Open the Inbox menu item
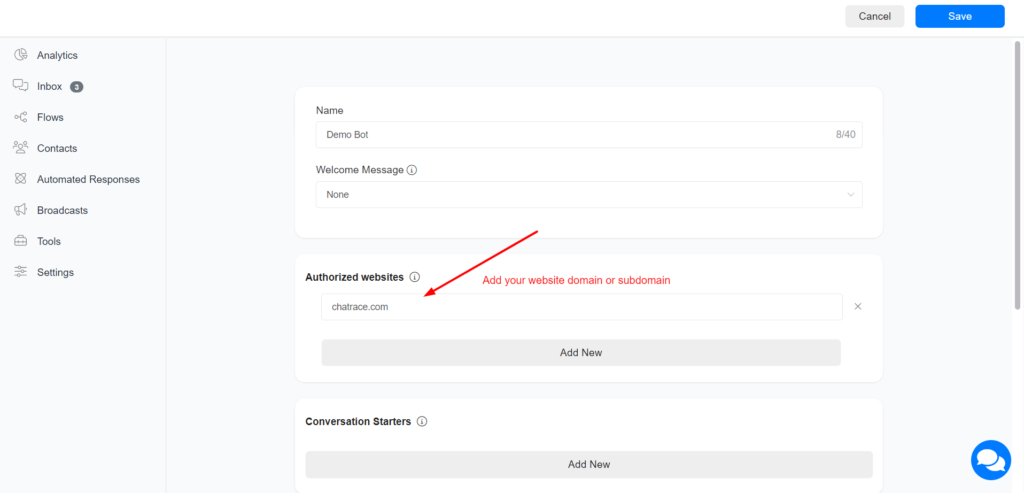1024x493 pixels. click(50, 86)
